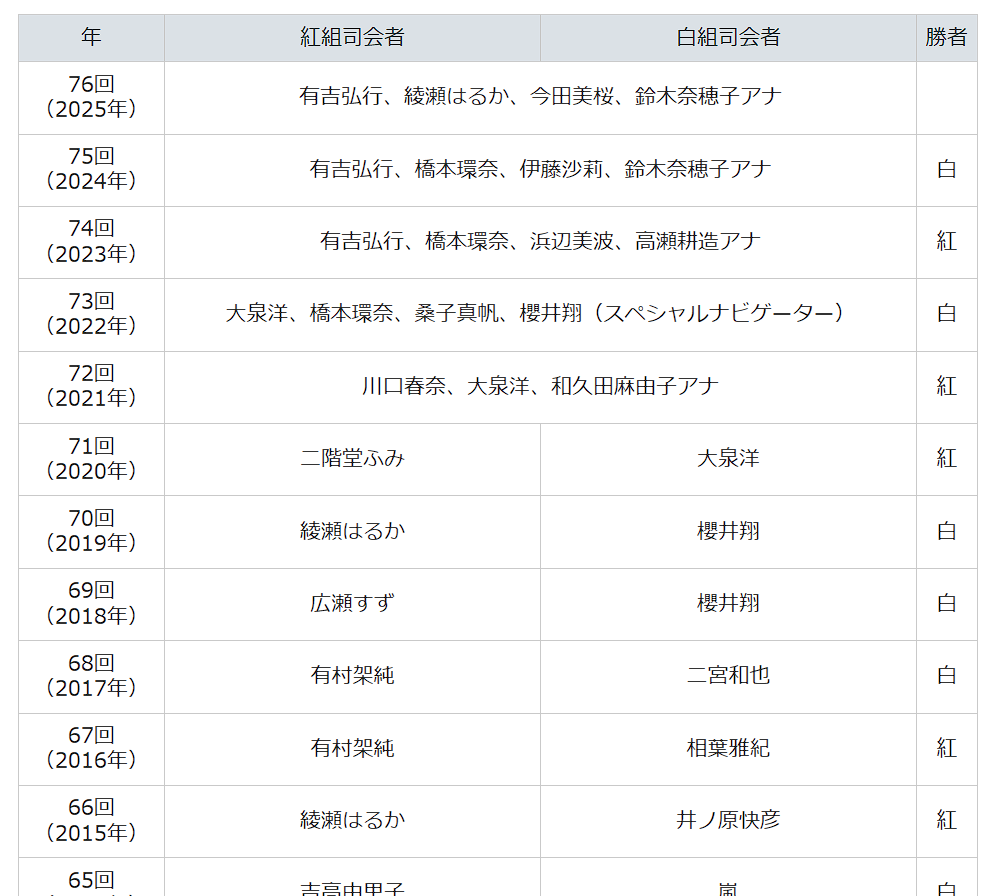Click the 2024 hosts cell listing 伊藤沙莉
This screenshot has height=896, width=994.
pyautogui.click(x=540, y=169)
